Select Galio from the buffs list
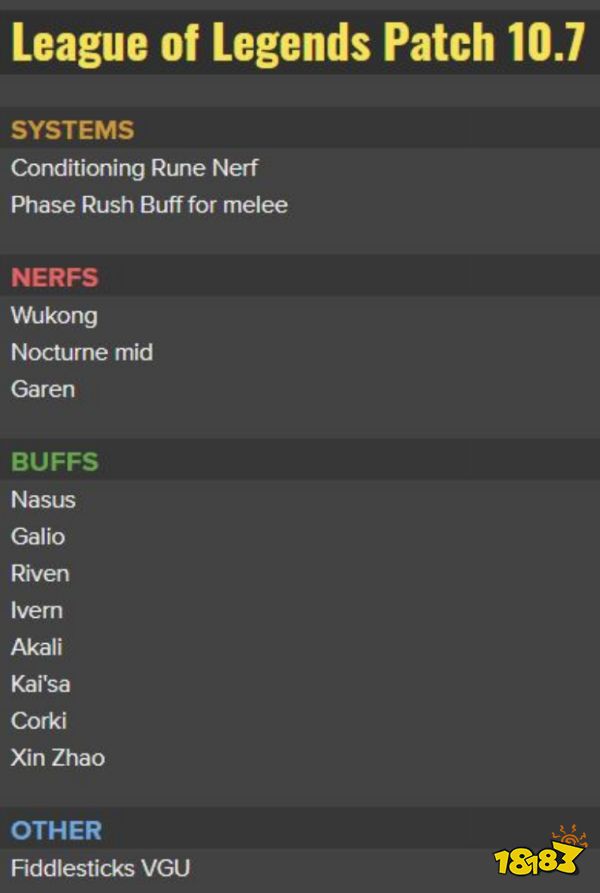This screenshot has height=893, width=600. [38, 536]
